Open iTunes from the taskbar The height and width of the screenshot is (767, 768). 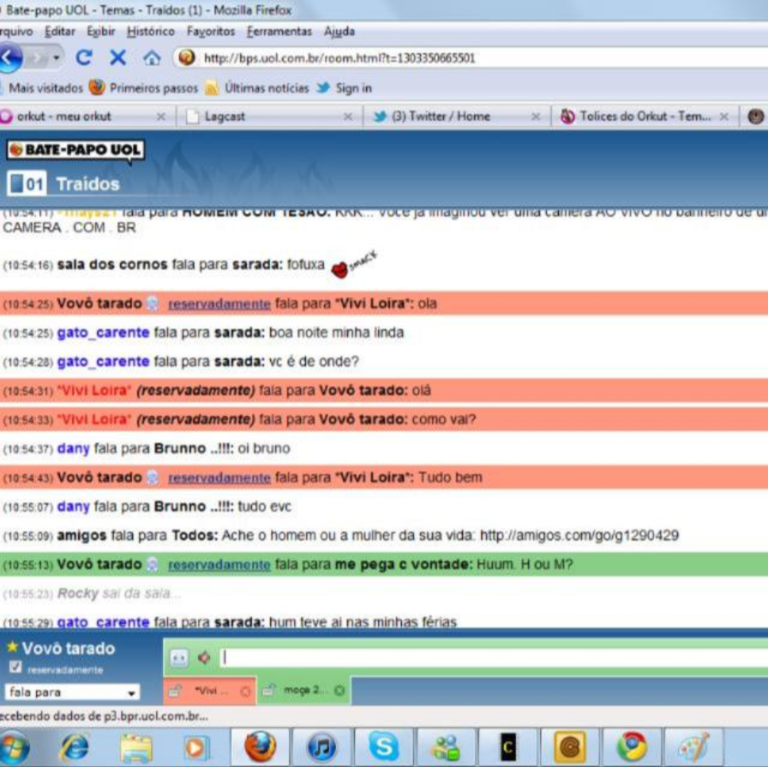coord(322,748)
